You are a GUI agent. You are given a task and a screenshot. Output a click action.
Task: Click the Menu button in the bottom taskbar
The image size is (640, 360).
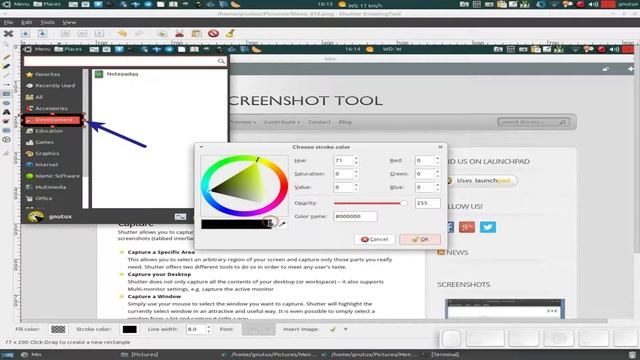pos(32,354)
